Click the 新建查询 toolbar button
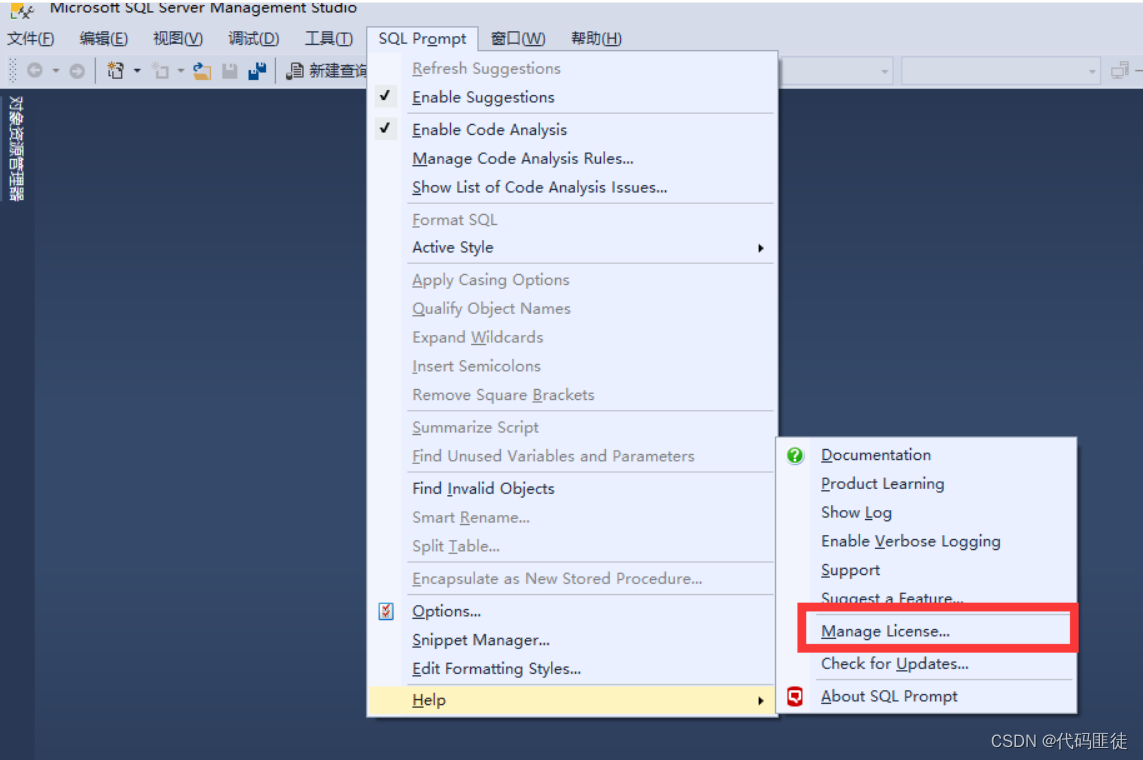This screenshot has height=760, width=1143. tap(327, 71)
